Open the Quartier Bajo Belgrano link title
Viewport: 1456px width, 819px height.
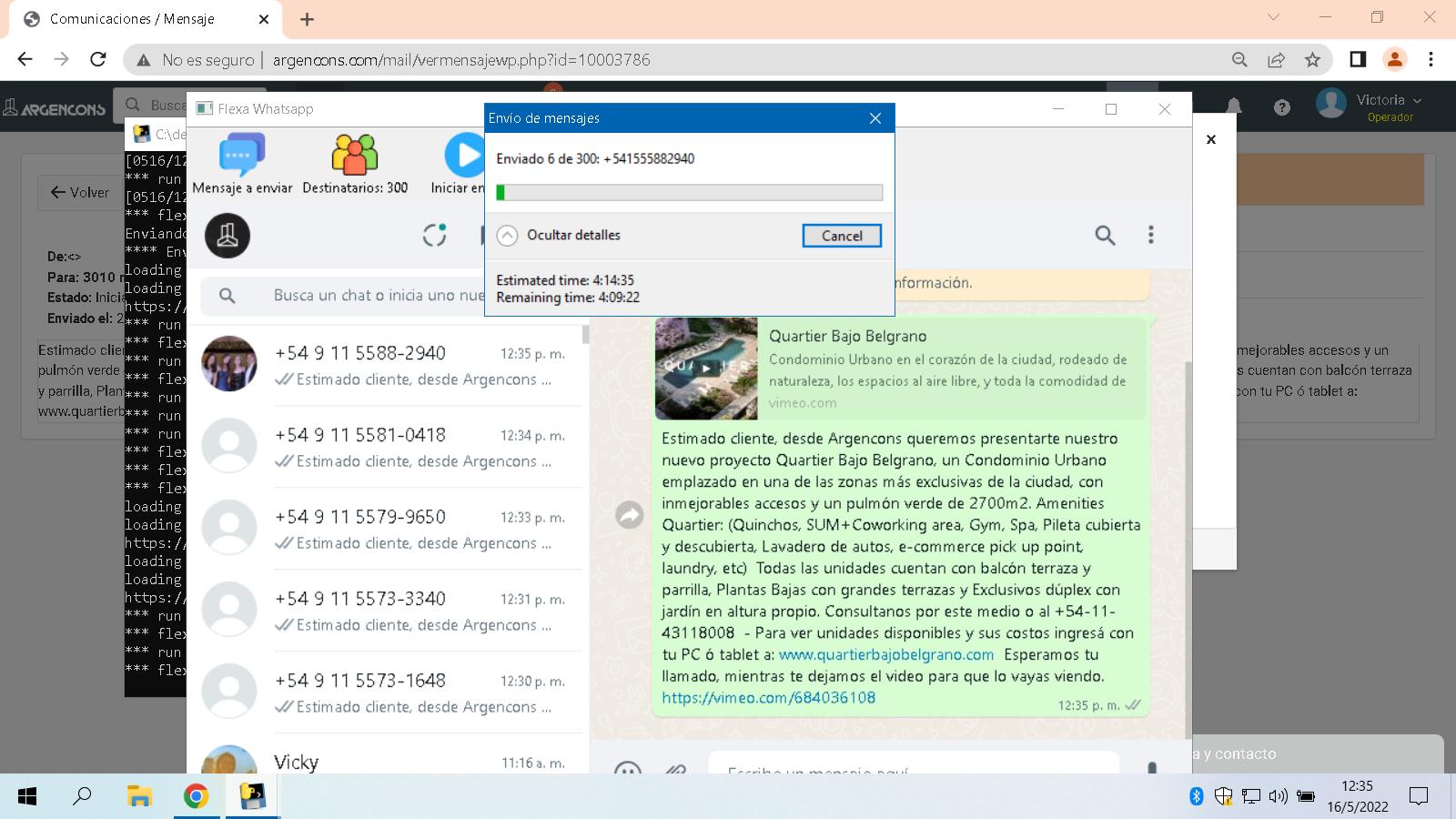click(x=848, y=336)
